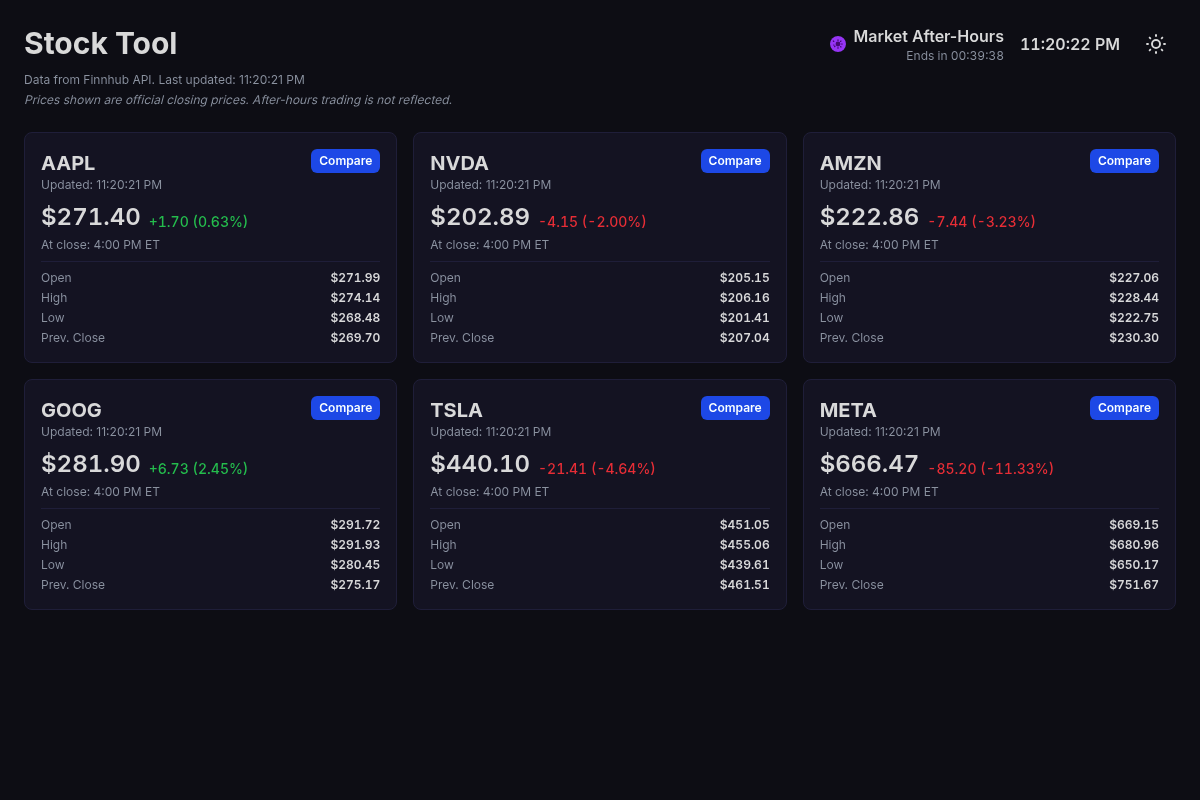Click the Market After-Hours label
This screenshot has height=800, width=1200.
point(929,36)
